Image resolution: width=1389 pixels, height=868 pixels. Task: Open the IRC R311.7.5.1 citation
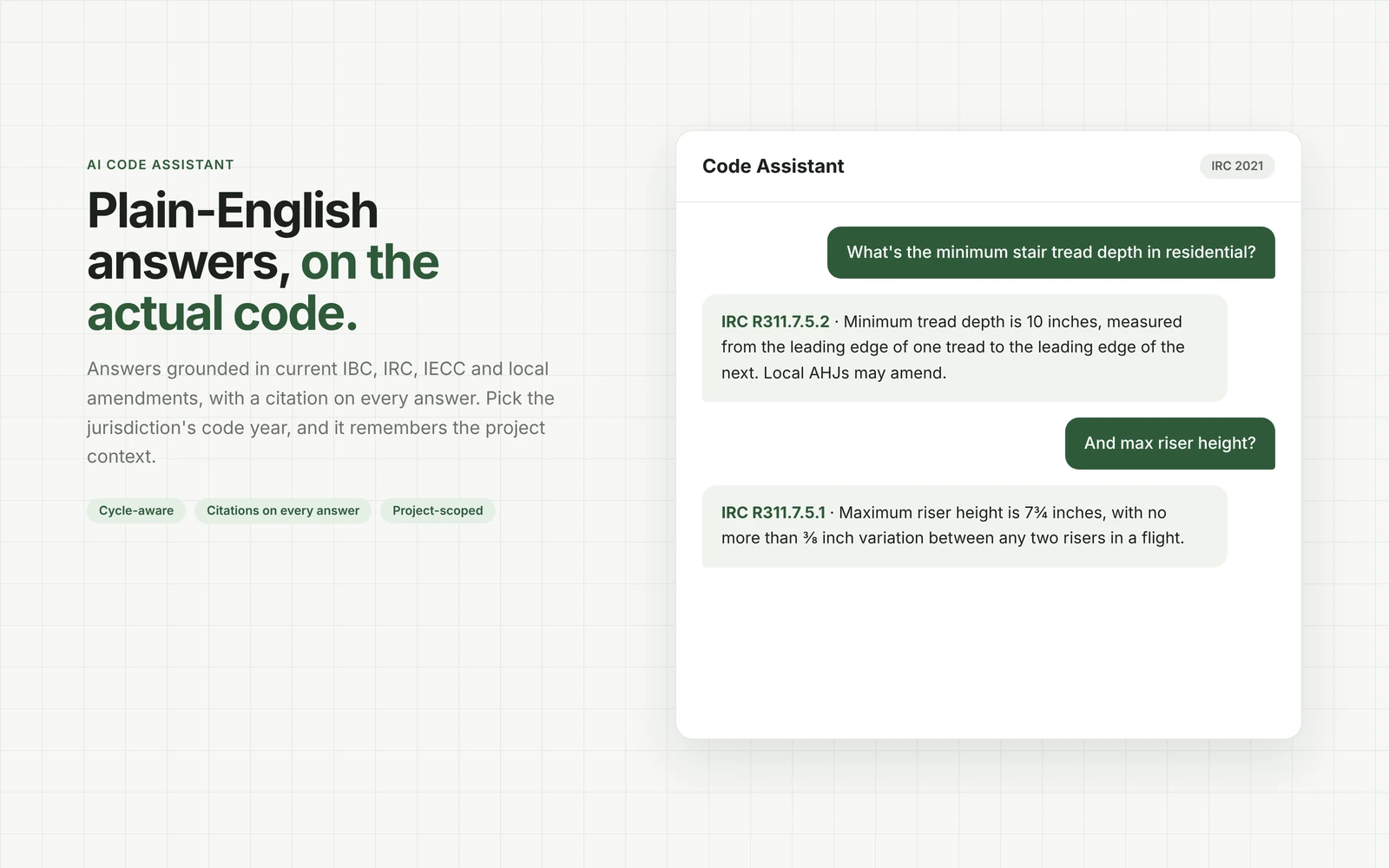click(x=773, y=512)
